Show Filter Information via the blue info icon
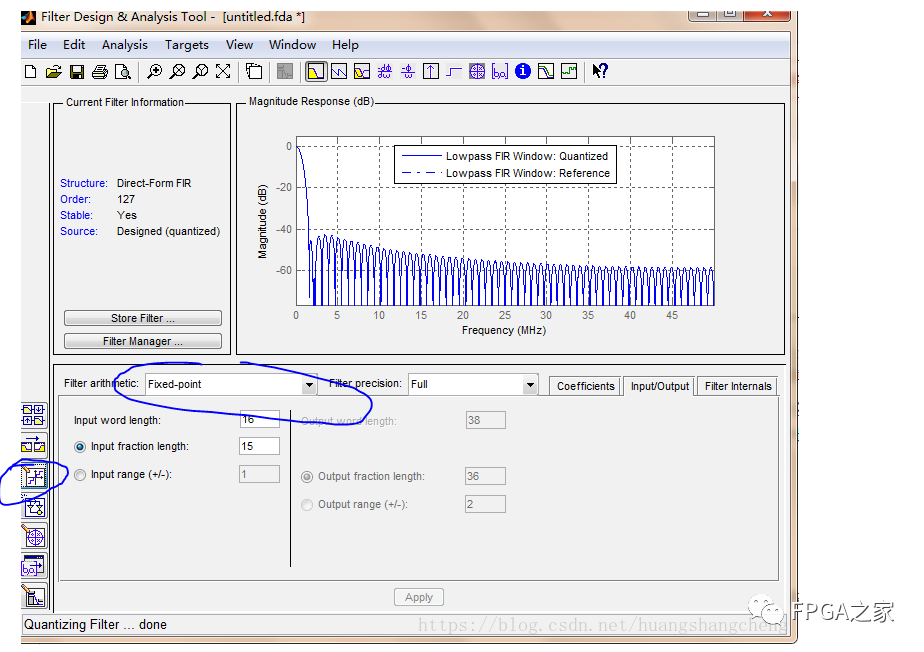The image size is (924, 652). pos(522,71)
